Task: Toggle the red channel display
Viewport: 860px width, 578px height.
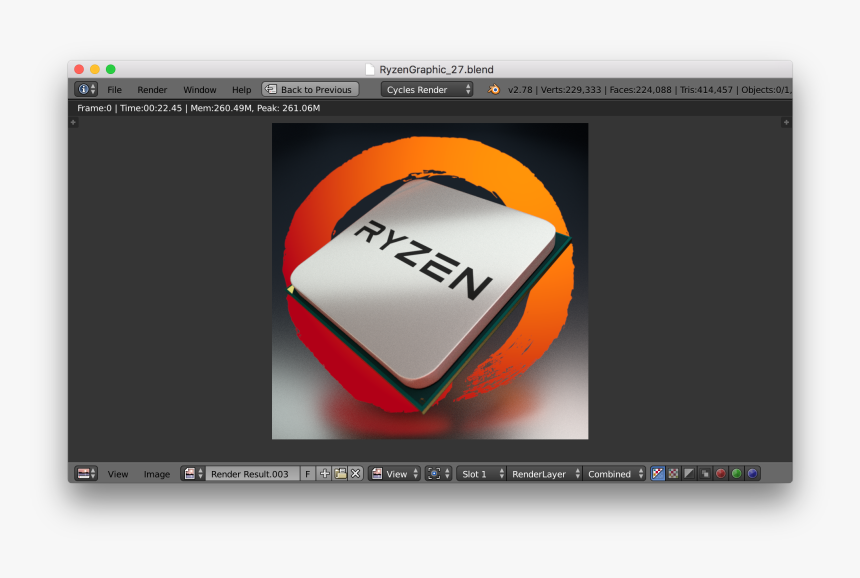Action: 719,473
